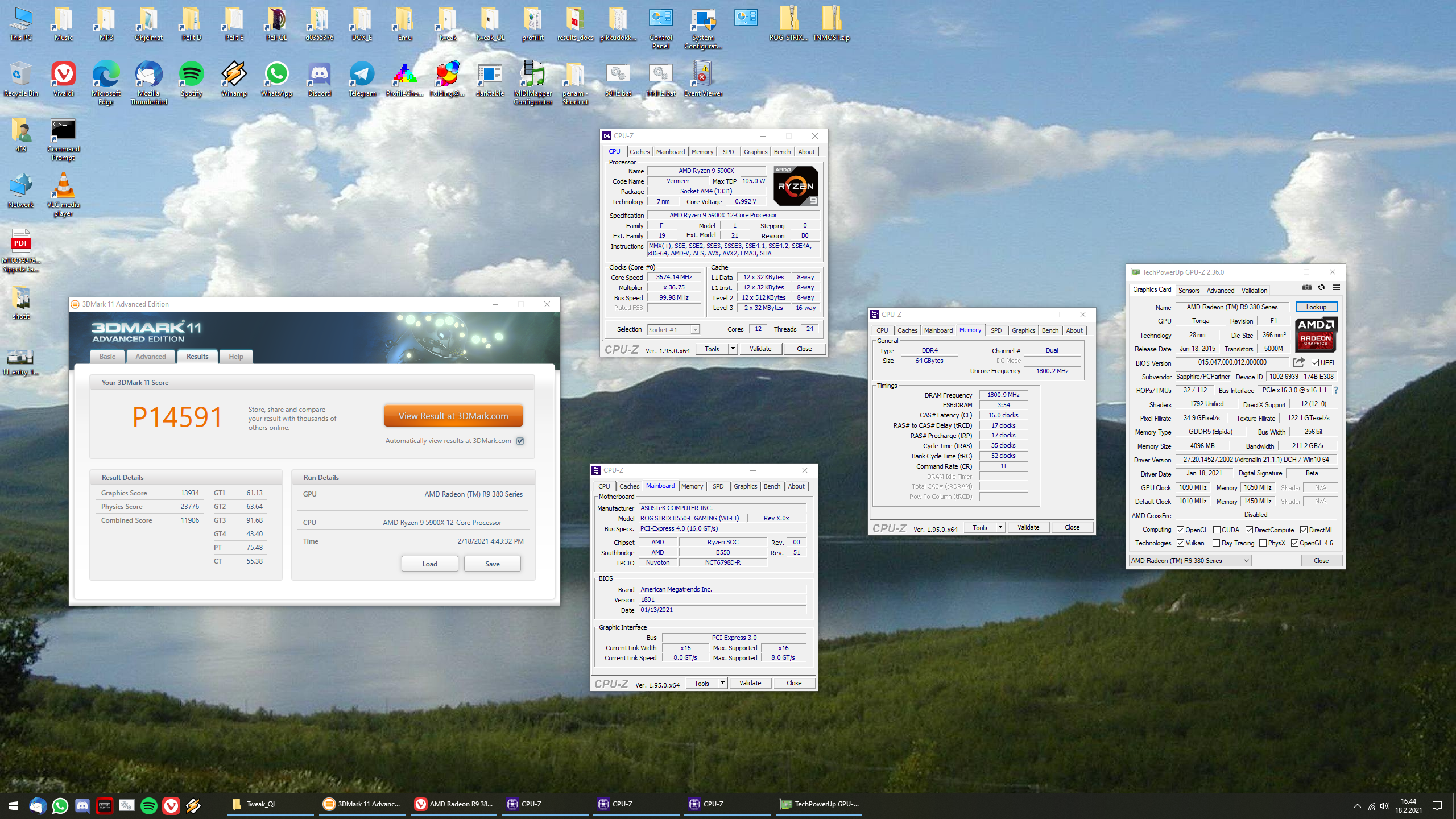Open the WhatsApp desktop icon
The width and height of the screenshot is (1456, 819).
(x=276, y=79)
